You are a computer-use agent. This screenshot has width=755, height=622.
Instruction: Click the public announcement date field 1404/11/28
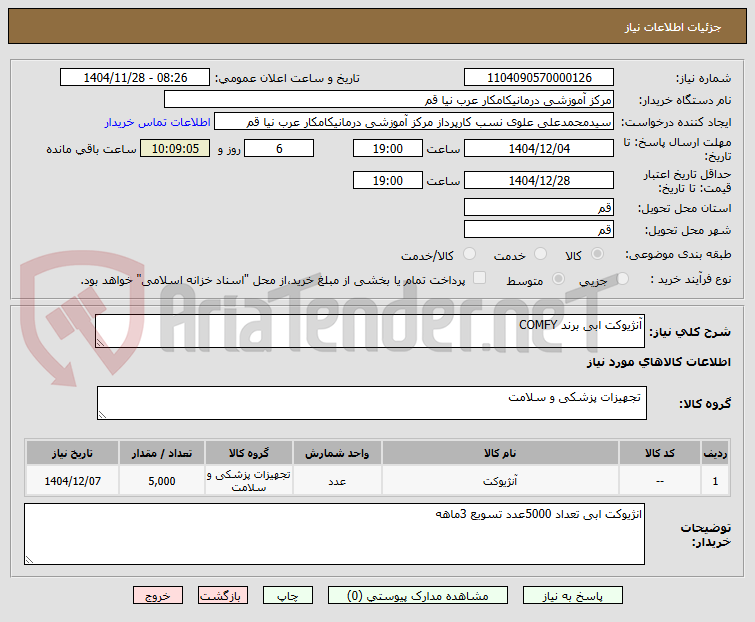pyautogui.click(x=135, y=77)
